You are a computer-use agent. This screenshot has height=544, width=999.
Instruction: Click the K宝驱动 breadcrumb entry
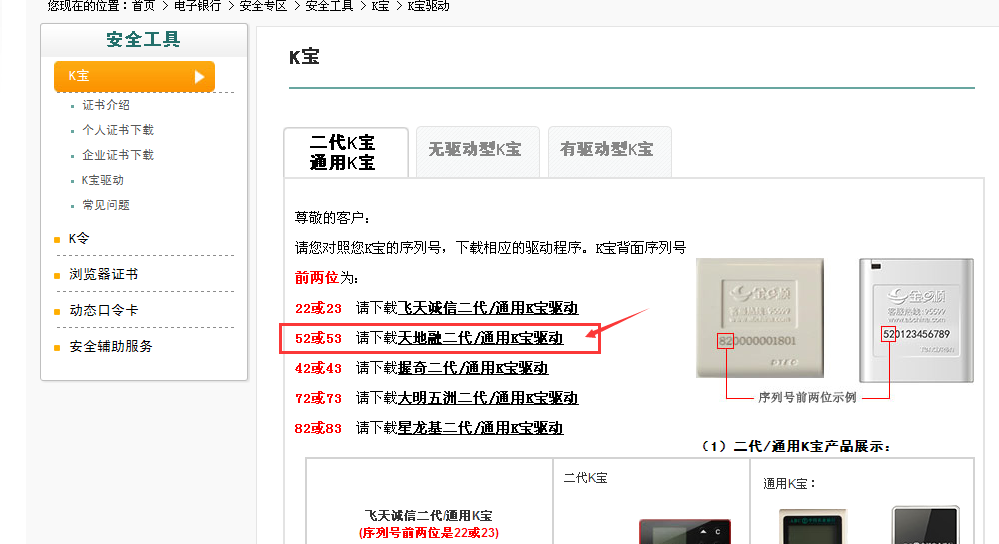pyautogui.click(x=428, y=6)
